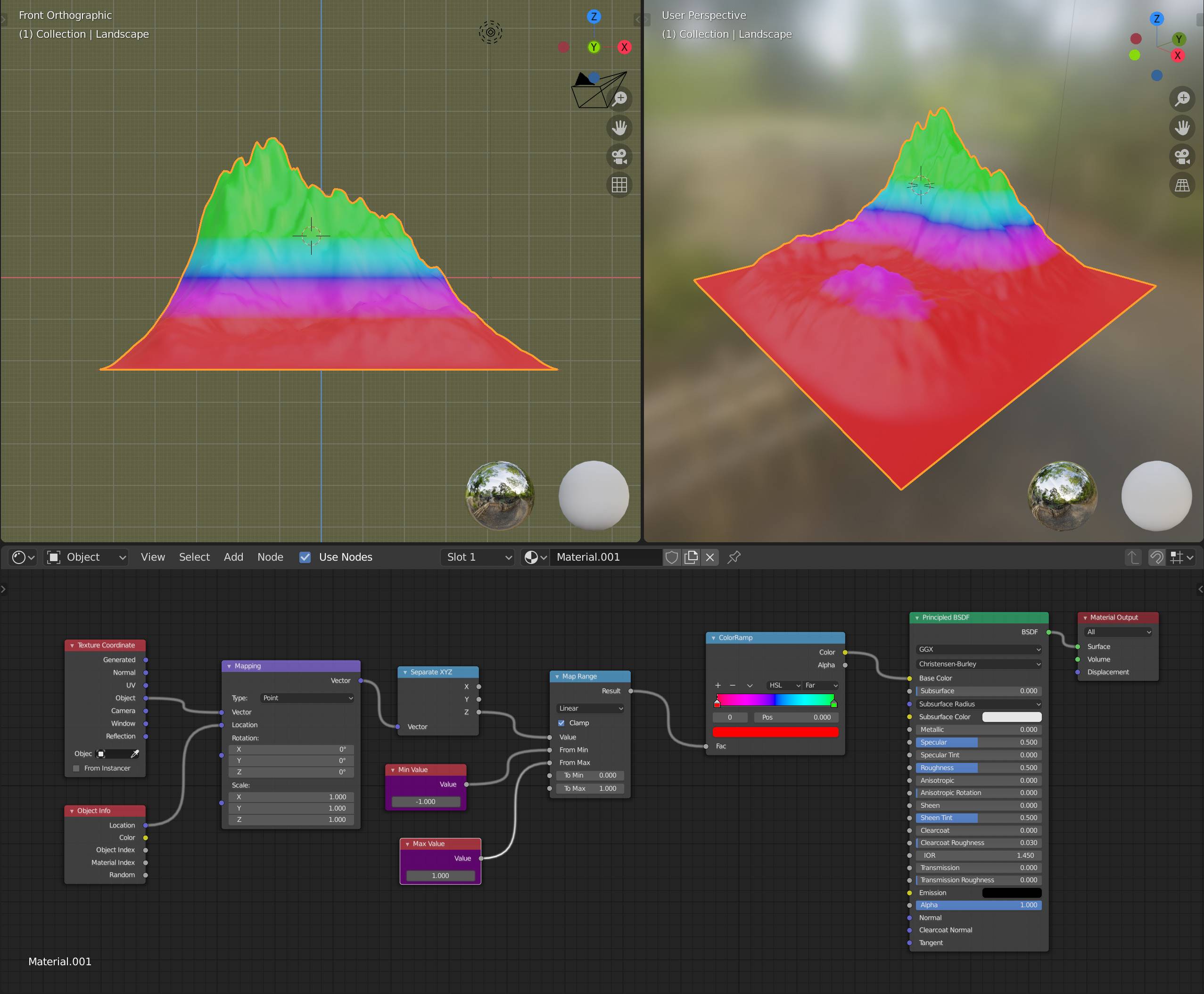
Task: Click the Specular slider in Principled BSDF
Action: pyautogui.click(x=979, y=742)
